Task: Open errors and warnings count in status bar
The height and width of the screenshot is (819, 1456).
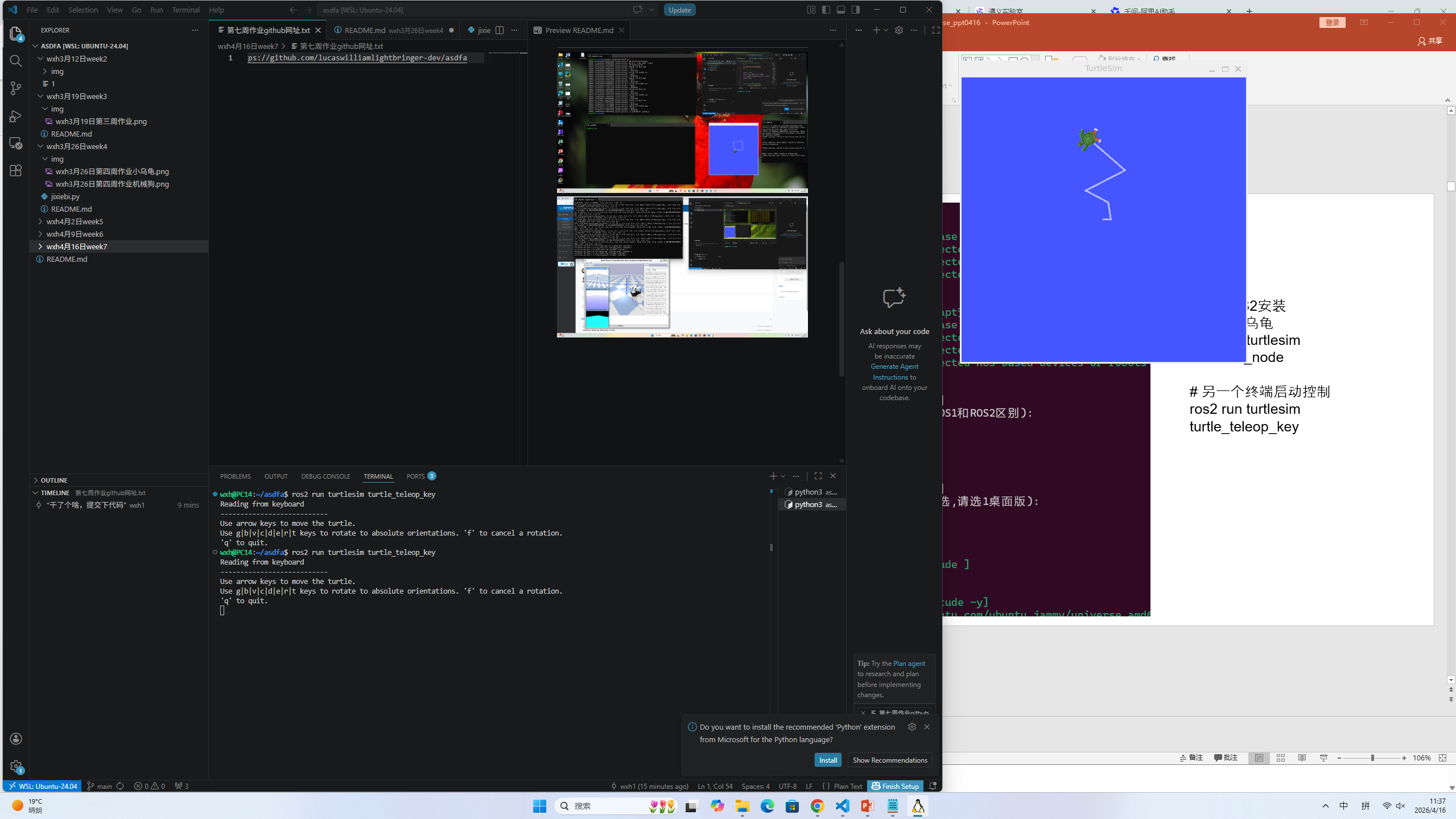Action: click(x=149, y=786)
